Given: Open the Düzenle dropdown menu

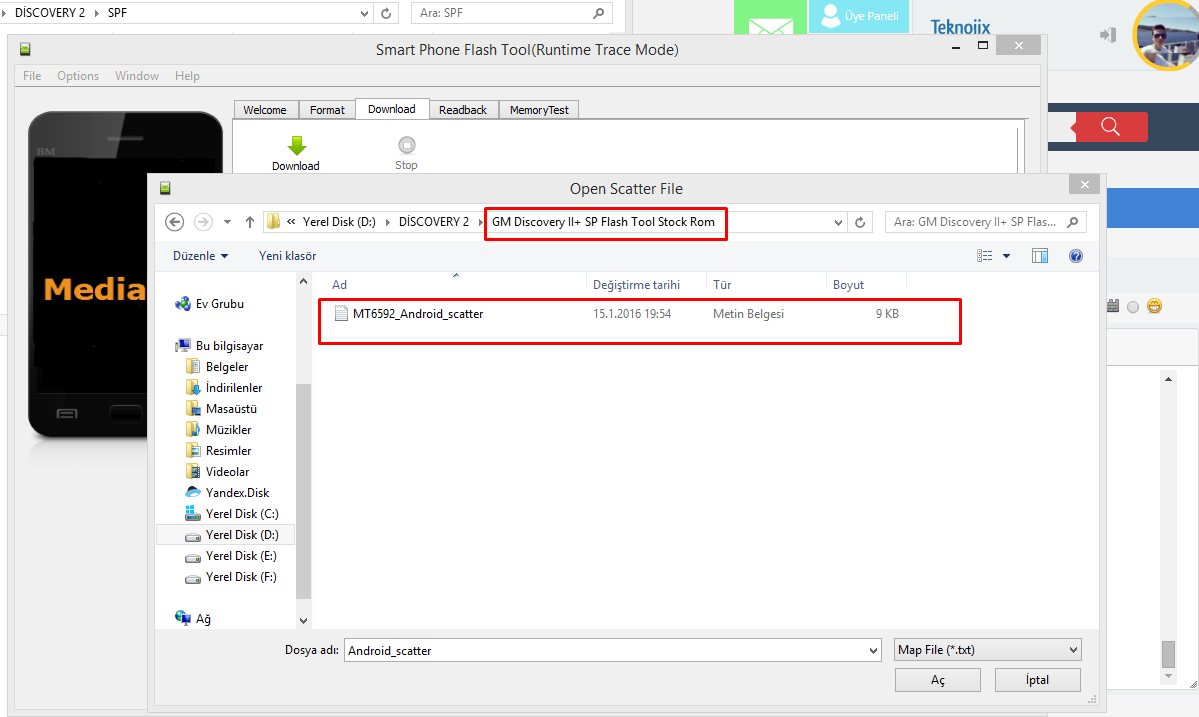Looking at the screenshot, I should 200,256.
